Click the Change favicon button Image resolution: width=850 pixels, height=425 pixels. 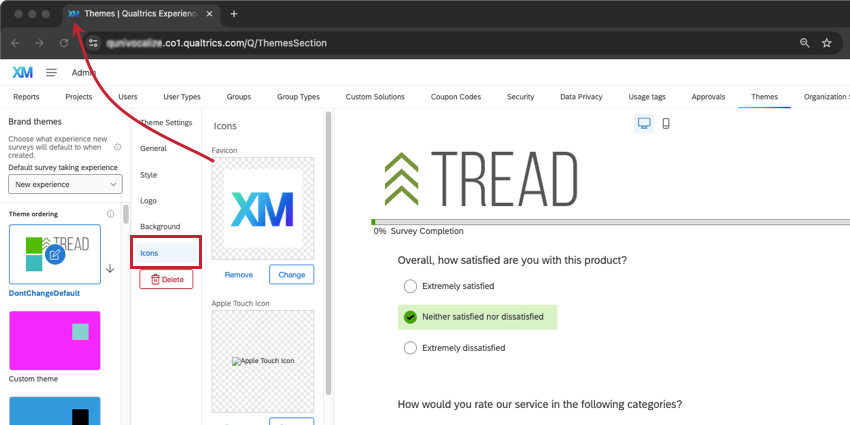pyautogui.click(x=292, y=274)
